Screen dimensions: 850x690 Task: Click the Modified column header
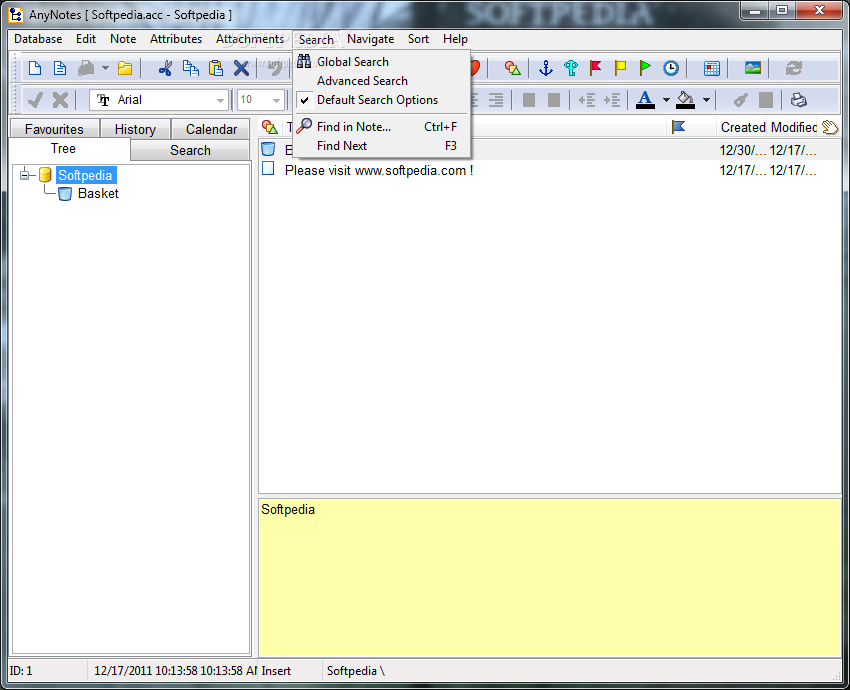(794, 127)
